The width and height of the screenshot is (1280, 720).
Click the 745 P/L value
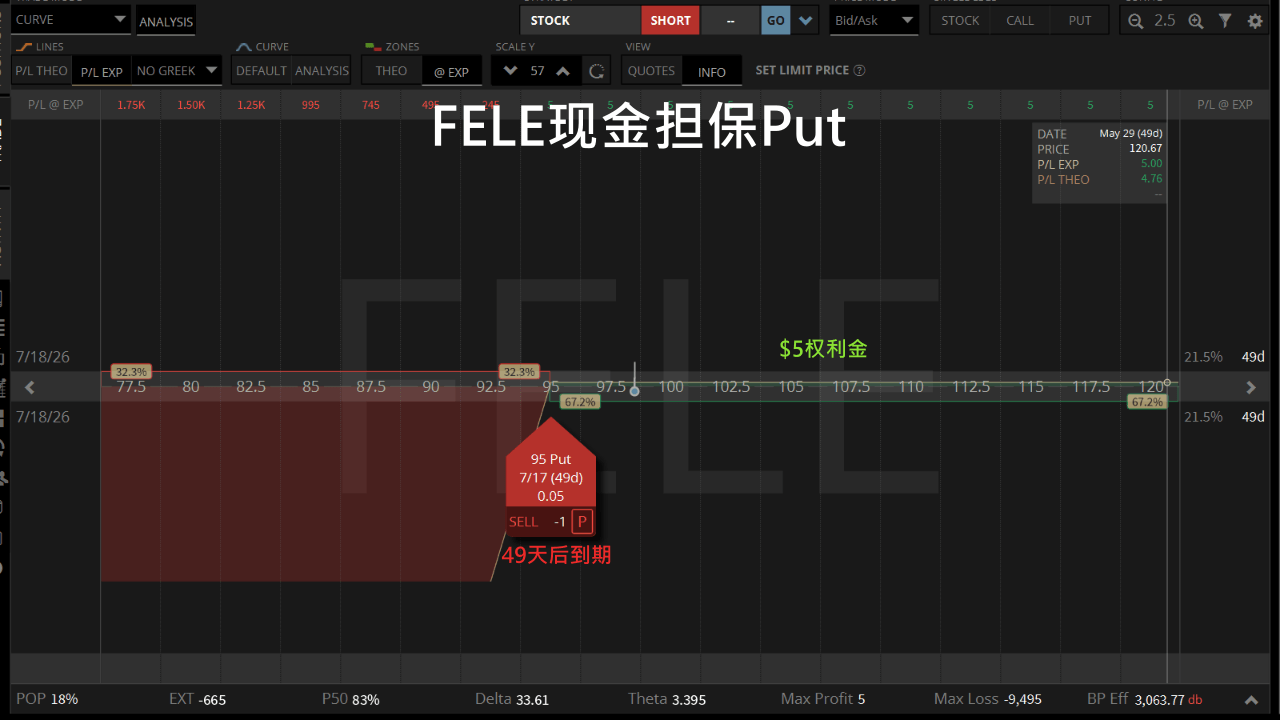coord(371,105)
